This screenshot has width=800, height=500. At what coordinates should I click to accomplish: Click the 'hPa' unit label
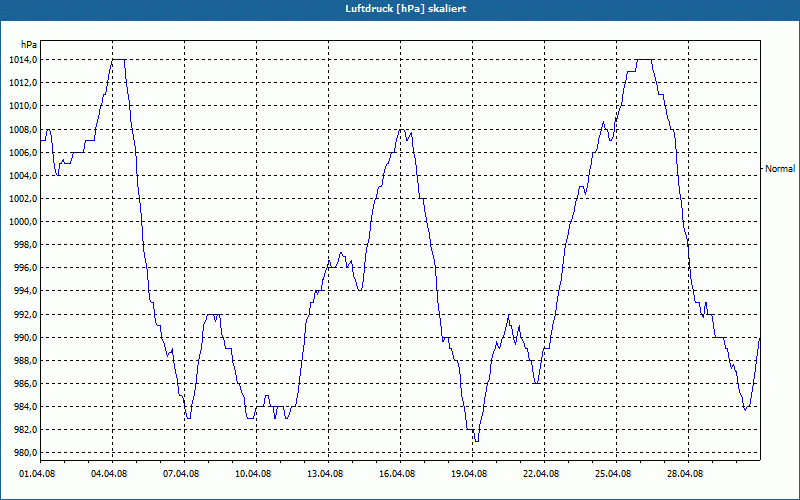tap(29, 45)
